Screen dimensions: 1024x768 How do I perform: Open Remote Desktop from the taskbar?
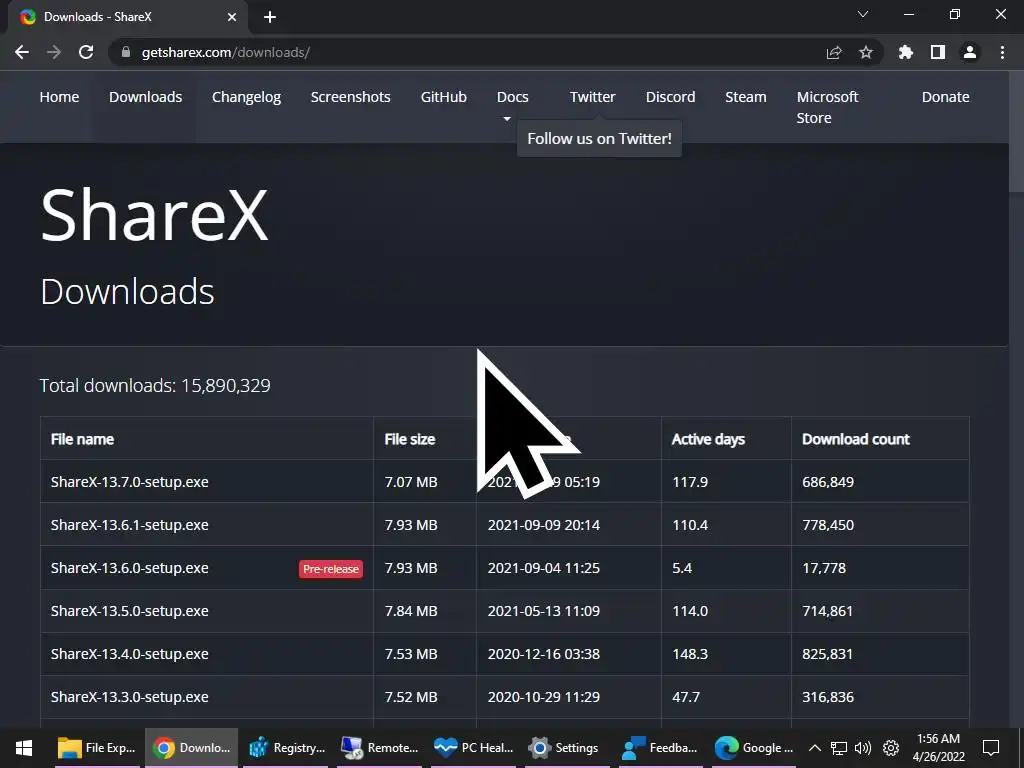coord(380,748)
